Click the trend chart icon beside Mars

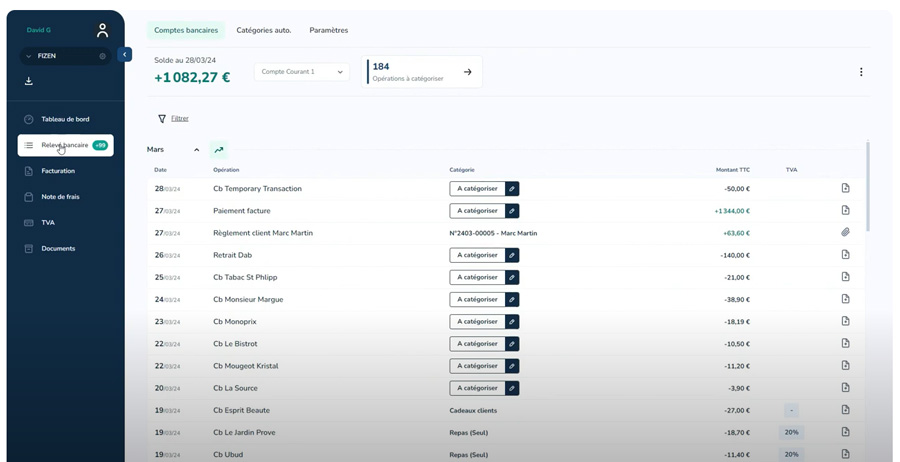pyautogui.click(x=219, y=150)
